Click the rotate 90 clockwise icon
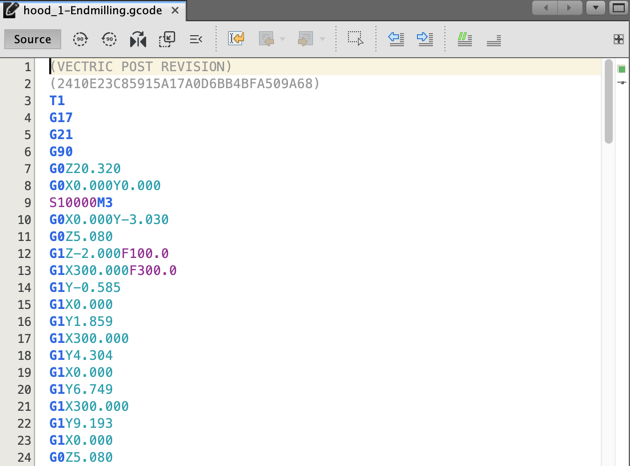This screenshot has height=466, width=630. point(81,39)
